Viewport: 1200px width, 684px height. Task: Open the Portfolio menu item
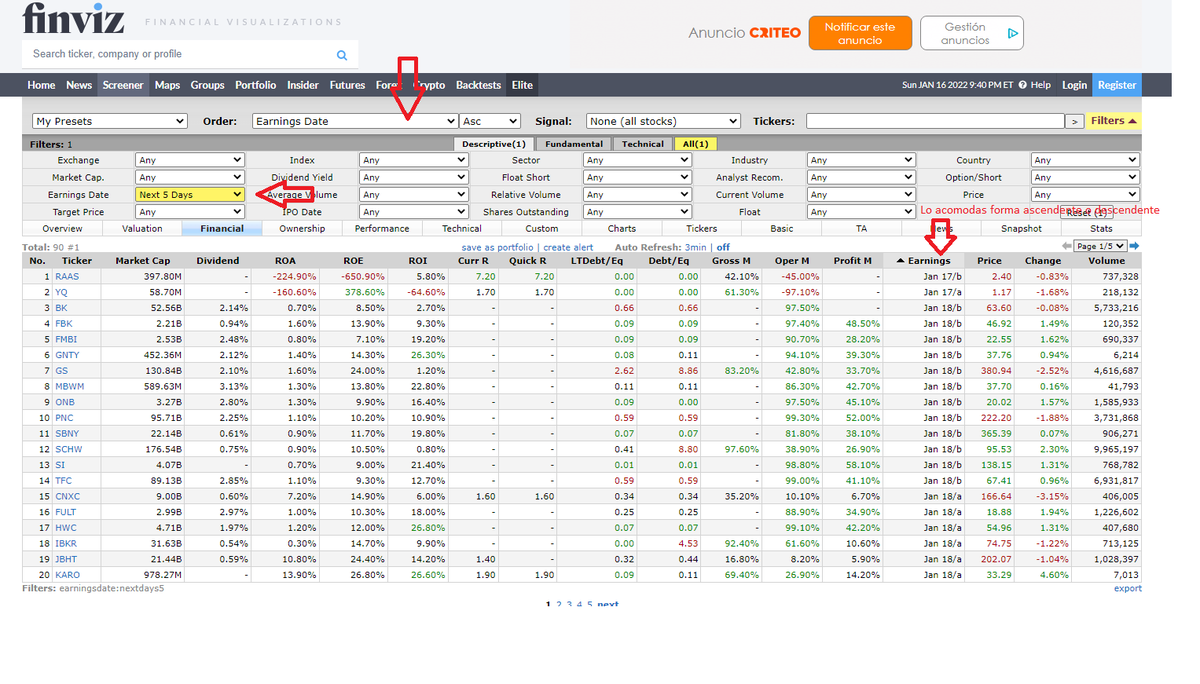point(256,85)
